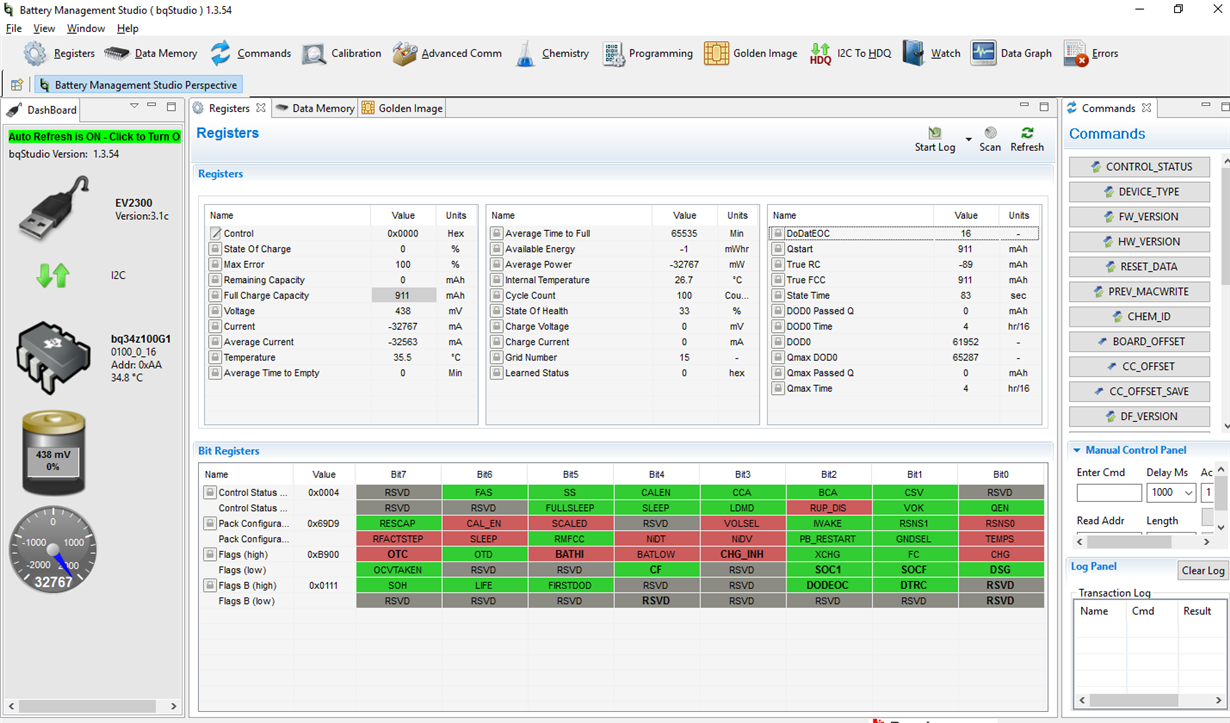1230x723 pixels.
Task: Open I2C To HDQ tool
Action: click(850, 53)
